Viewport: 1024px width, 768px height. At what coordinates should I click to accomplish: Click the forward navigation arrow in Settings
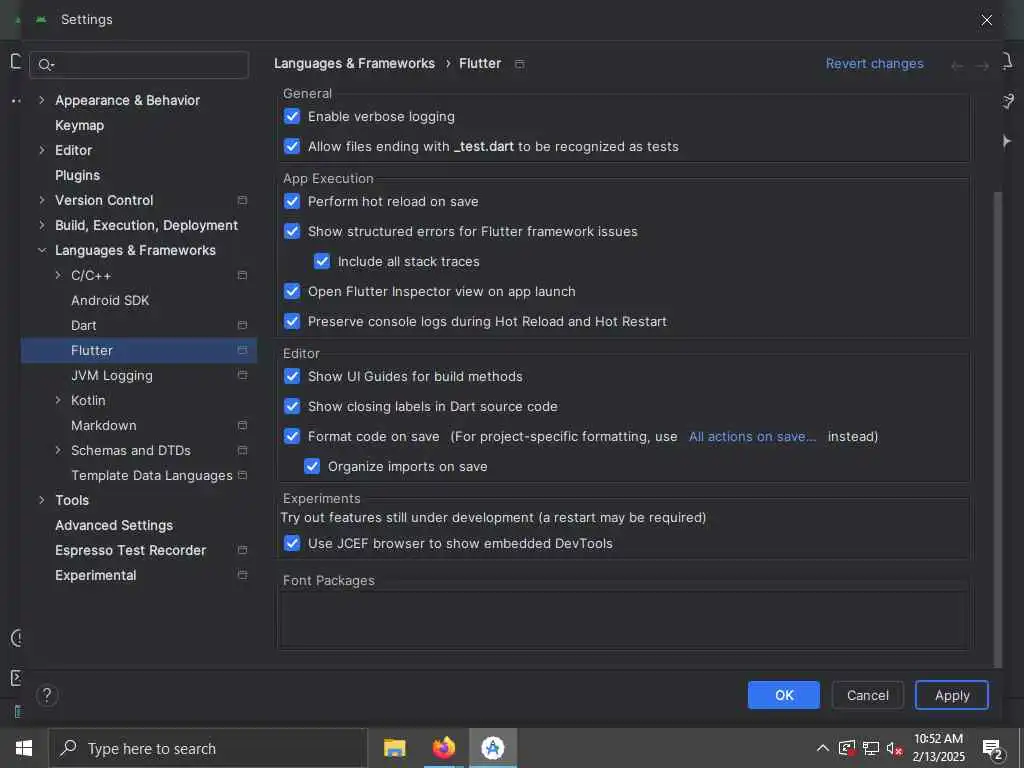click(982, 65)
